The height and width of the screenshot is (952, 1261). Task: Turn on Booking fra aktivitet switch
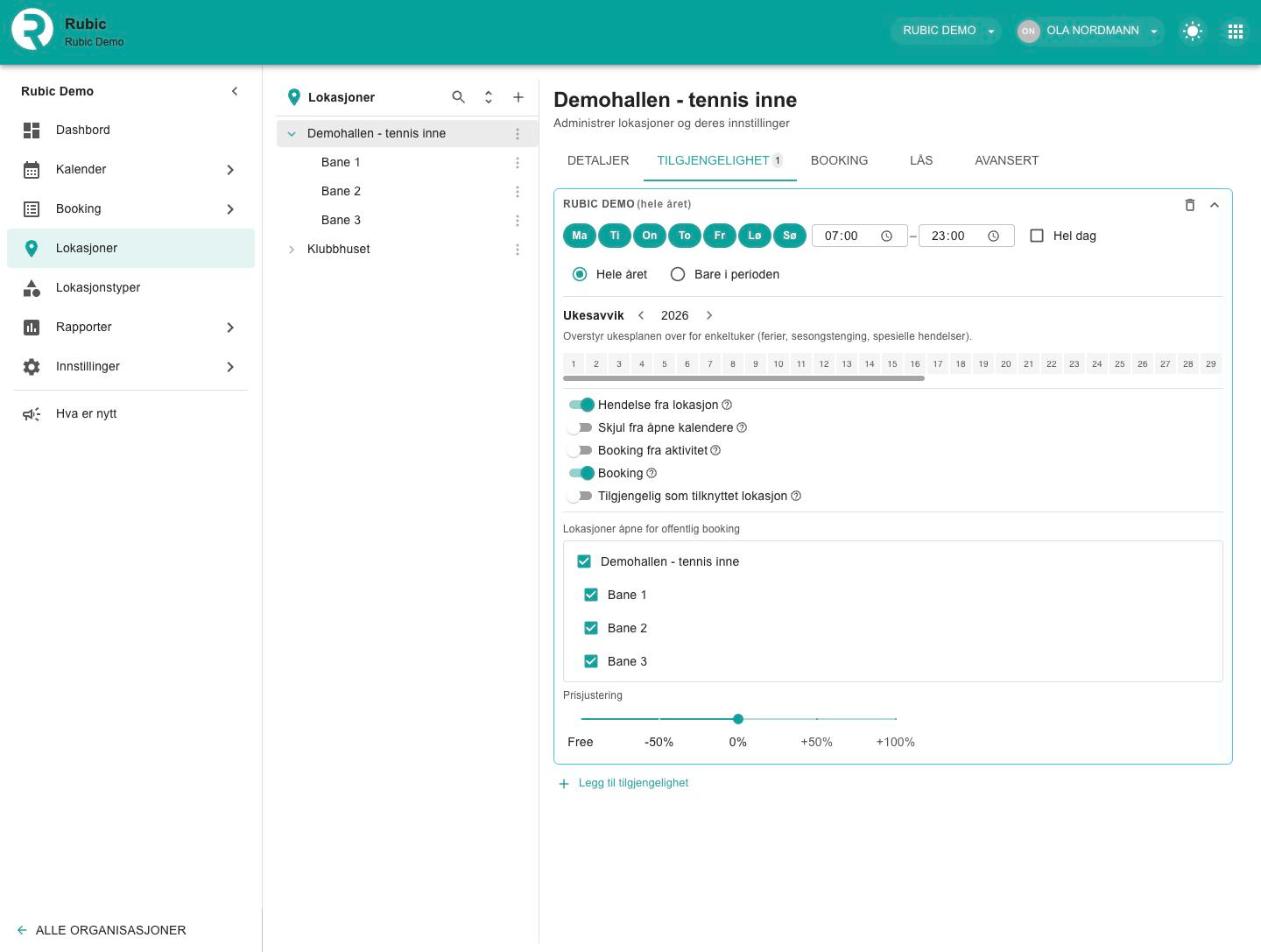click(581, 451)
